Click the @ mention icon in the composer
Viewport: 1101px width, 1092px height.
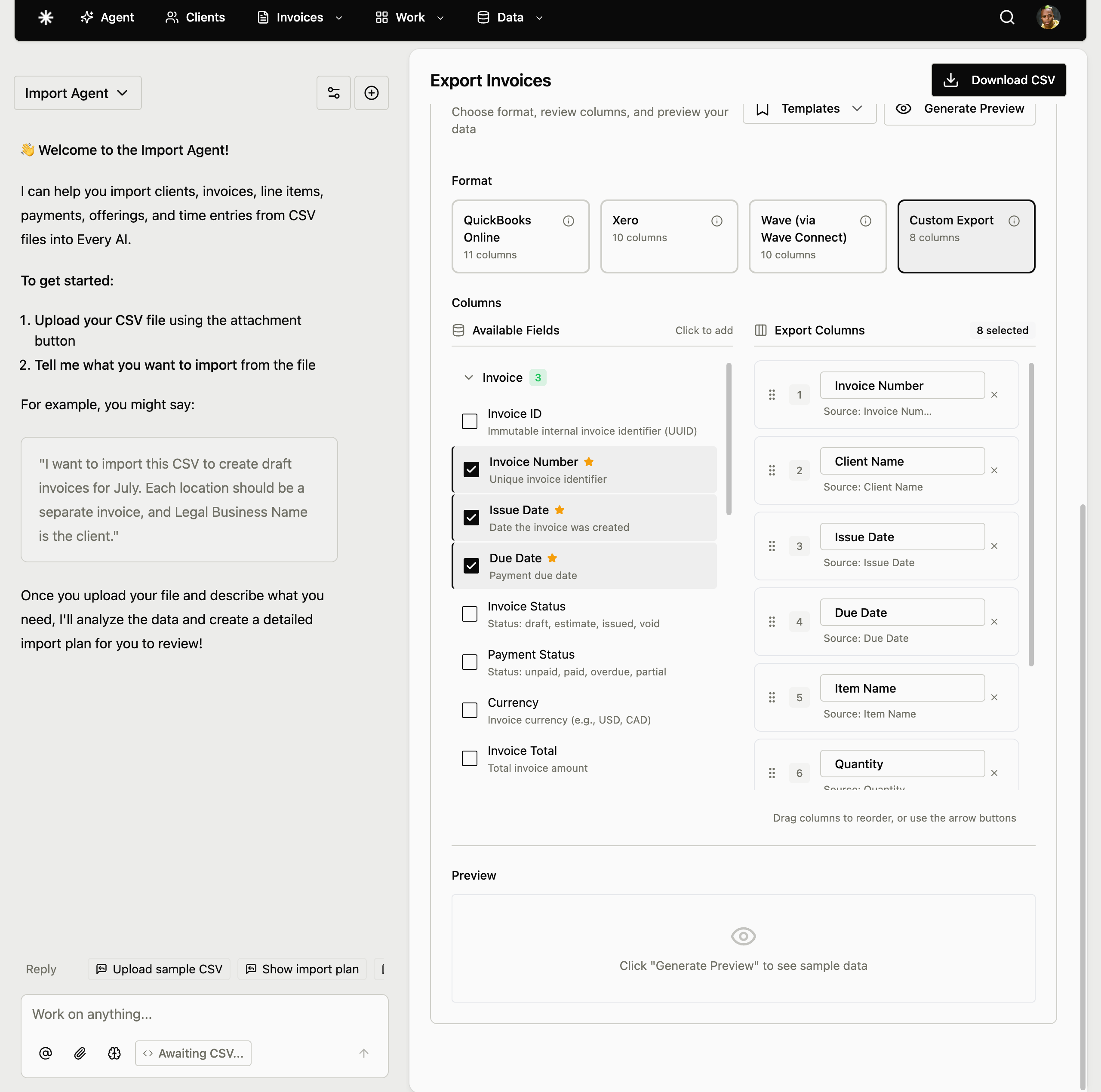pyautogui.click(x=46, y=1053)
